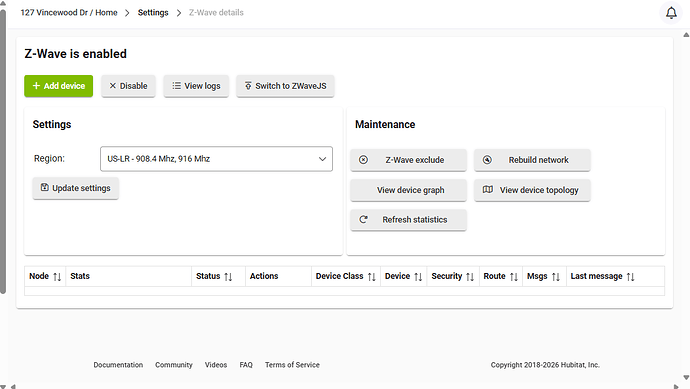Click the notification bell icon
690x389 pixels.
pos(671,13)
